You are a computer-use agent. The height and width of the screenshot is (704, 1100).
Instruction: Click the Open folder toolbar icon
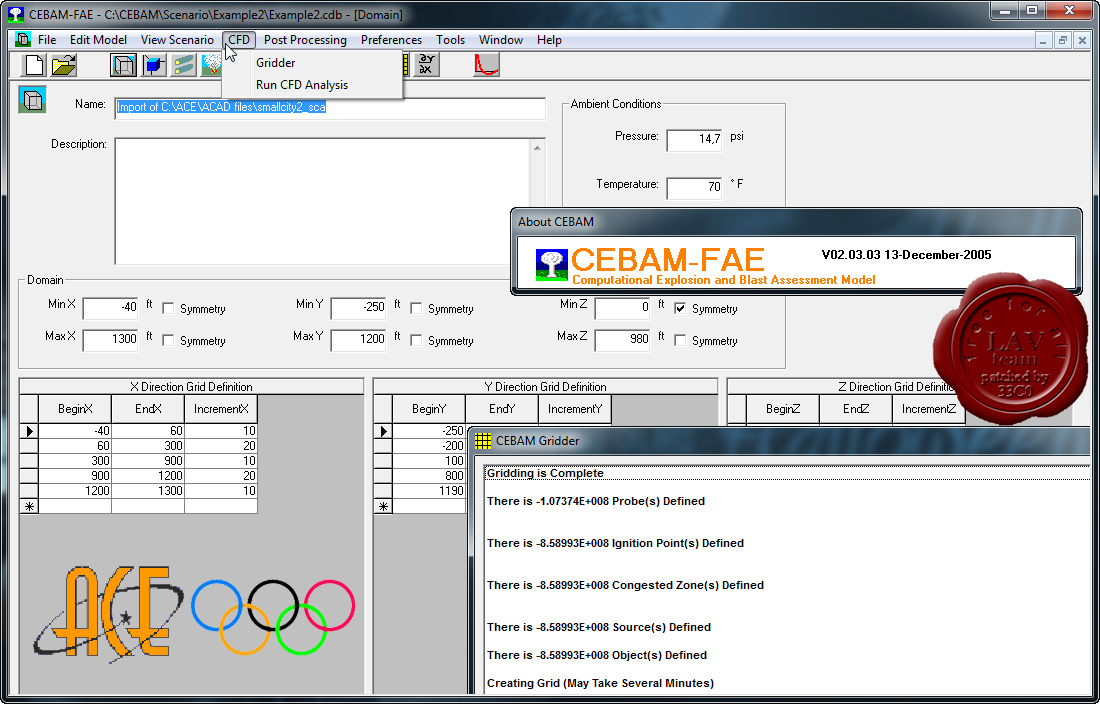click(x=64, y=65)
